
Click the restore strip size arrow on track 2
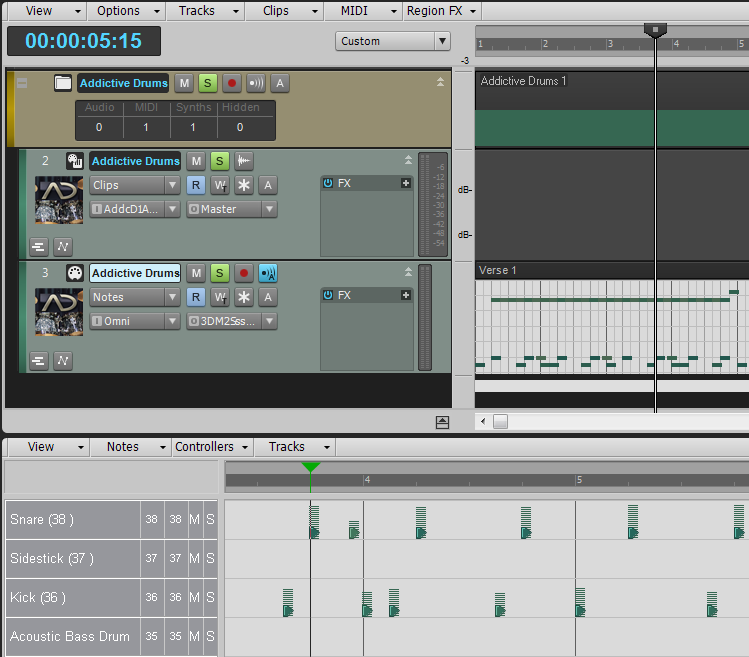click(x=408, y=160)
